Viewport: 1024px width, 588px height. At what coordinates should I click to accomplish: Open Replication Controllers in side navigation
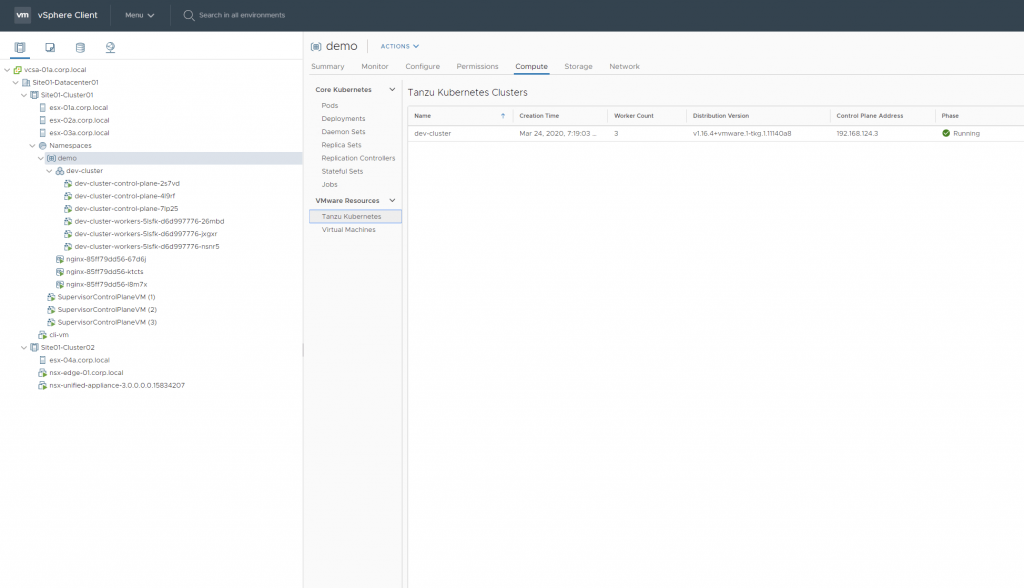(x=359, y=158)
